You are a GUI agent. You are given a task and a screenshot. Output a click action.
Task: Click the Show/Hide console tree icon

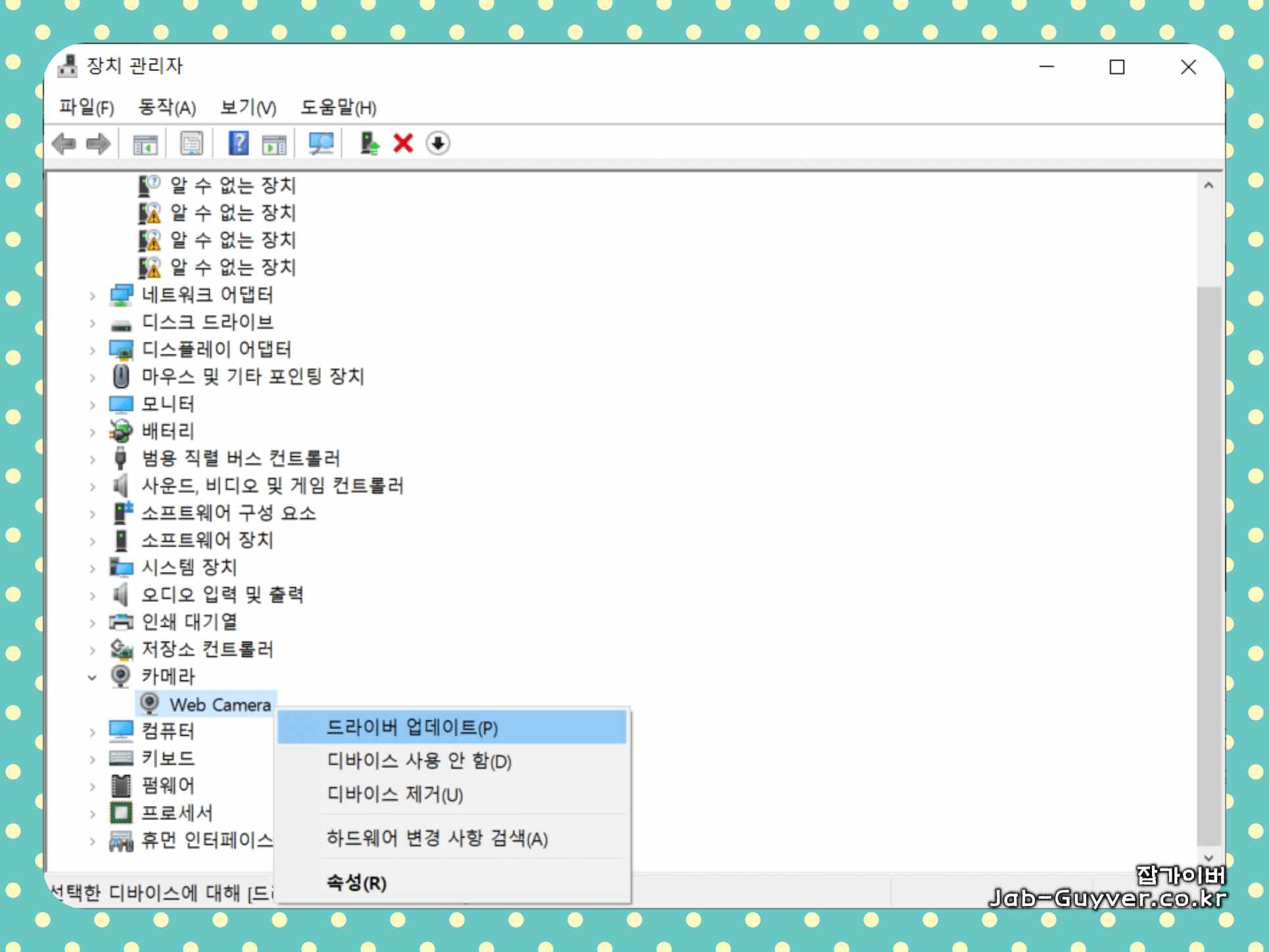click(145, 143)
